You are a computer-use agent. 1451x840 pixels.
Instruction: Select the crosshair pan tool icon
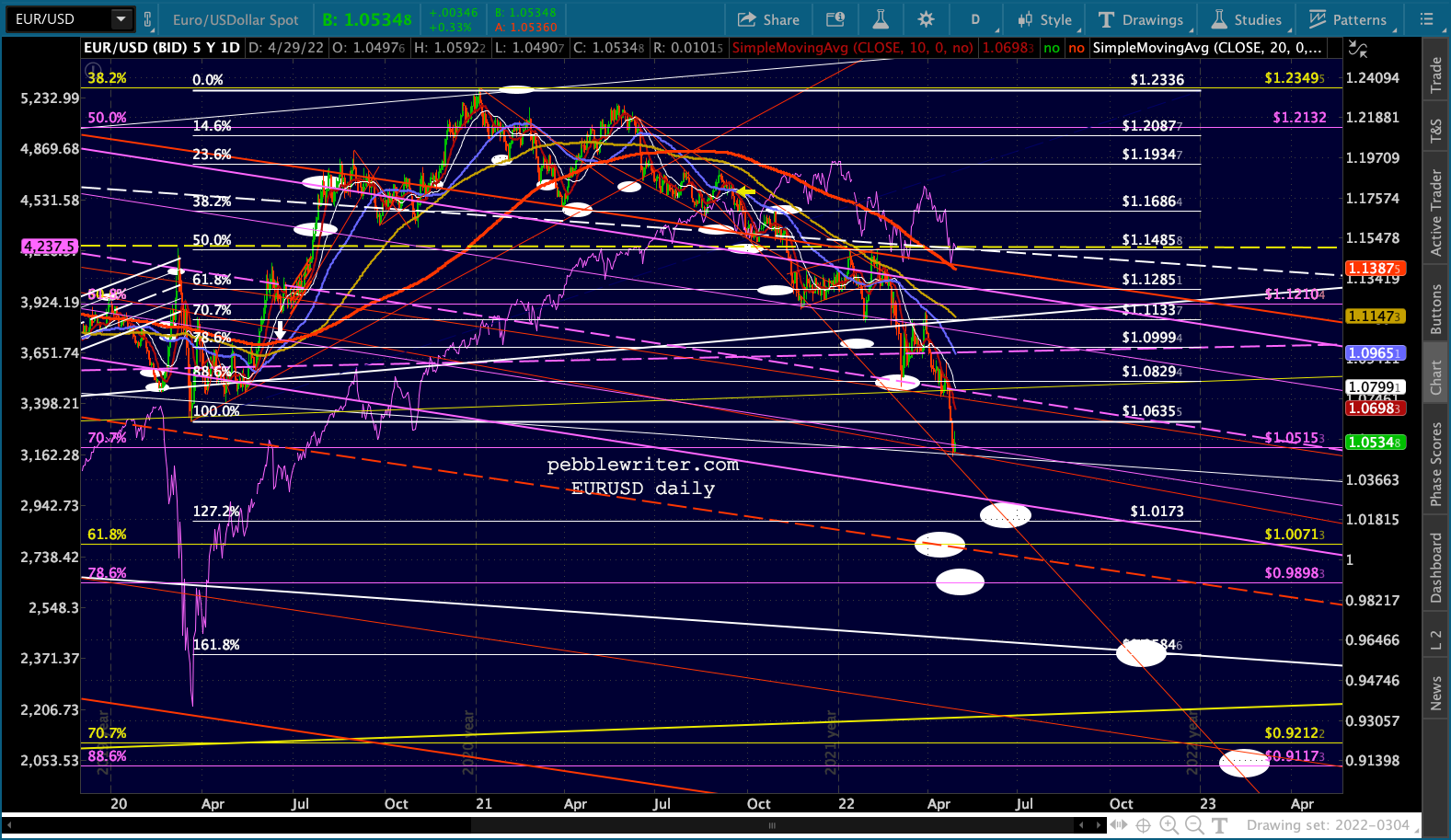[x=1143, y=825]
